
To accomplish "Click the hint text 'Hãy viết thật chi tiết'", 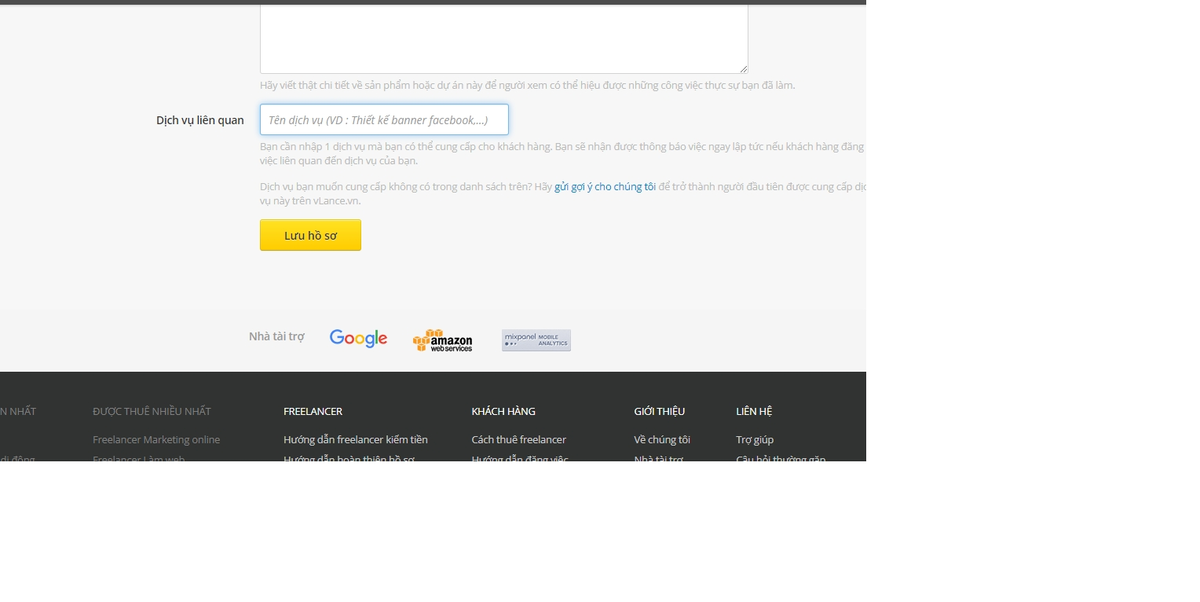I will pos(527,86).
